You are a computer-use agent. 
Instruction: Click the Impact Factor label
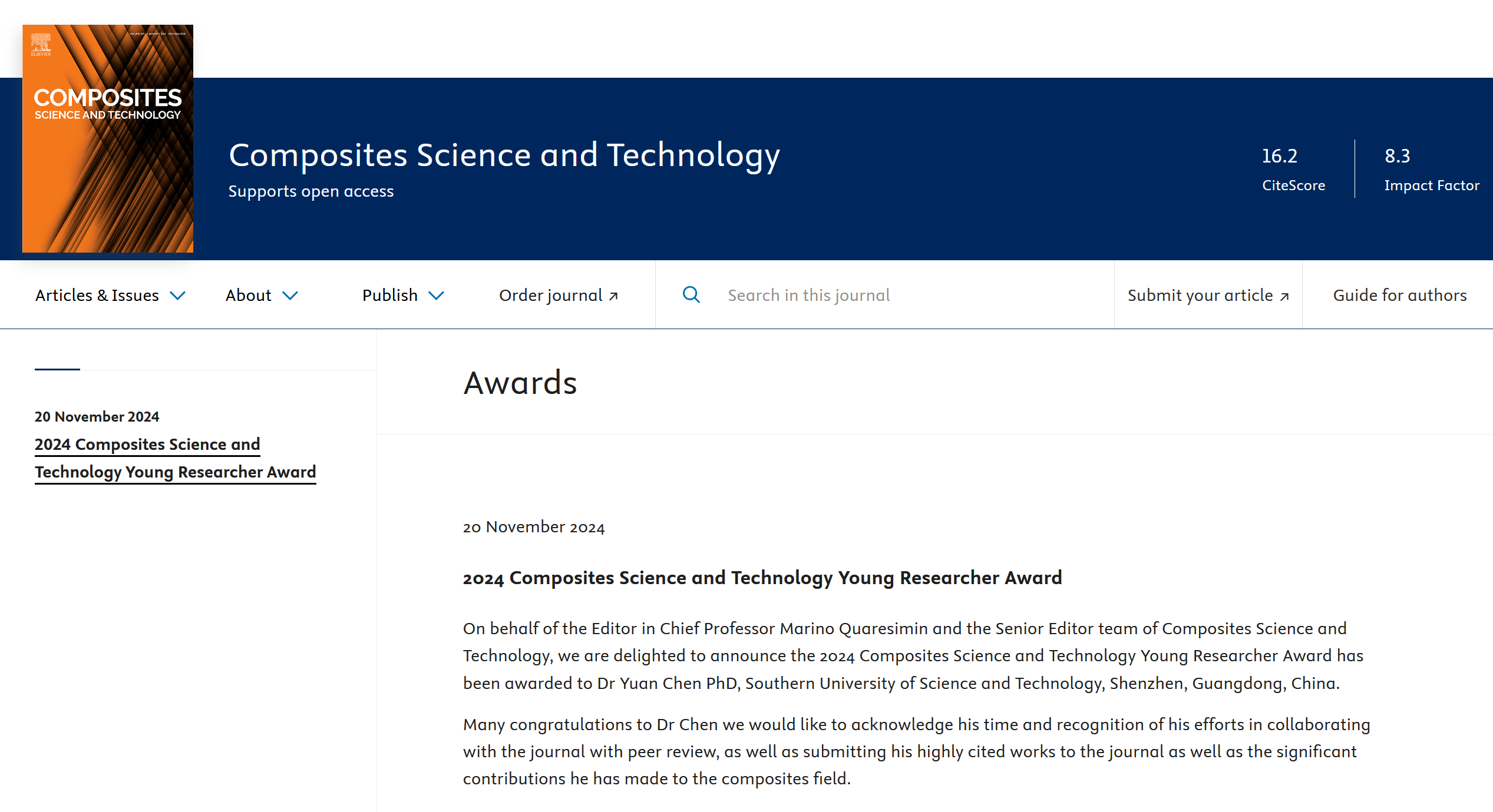(x=1432, y=185)
